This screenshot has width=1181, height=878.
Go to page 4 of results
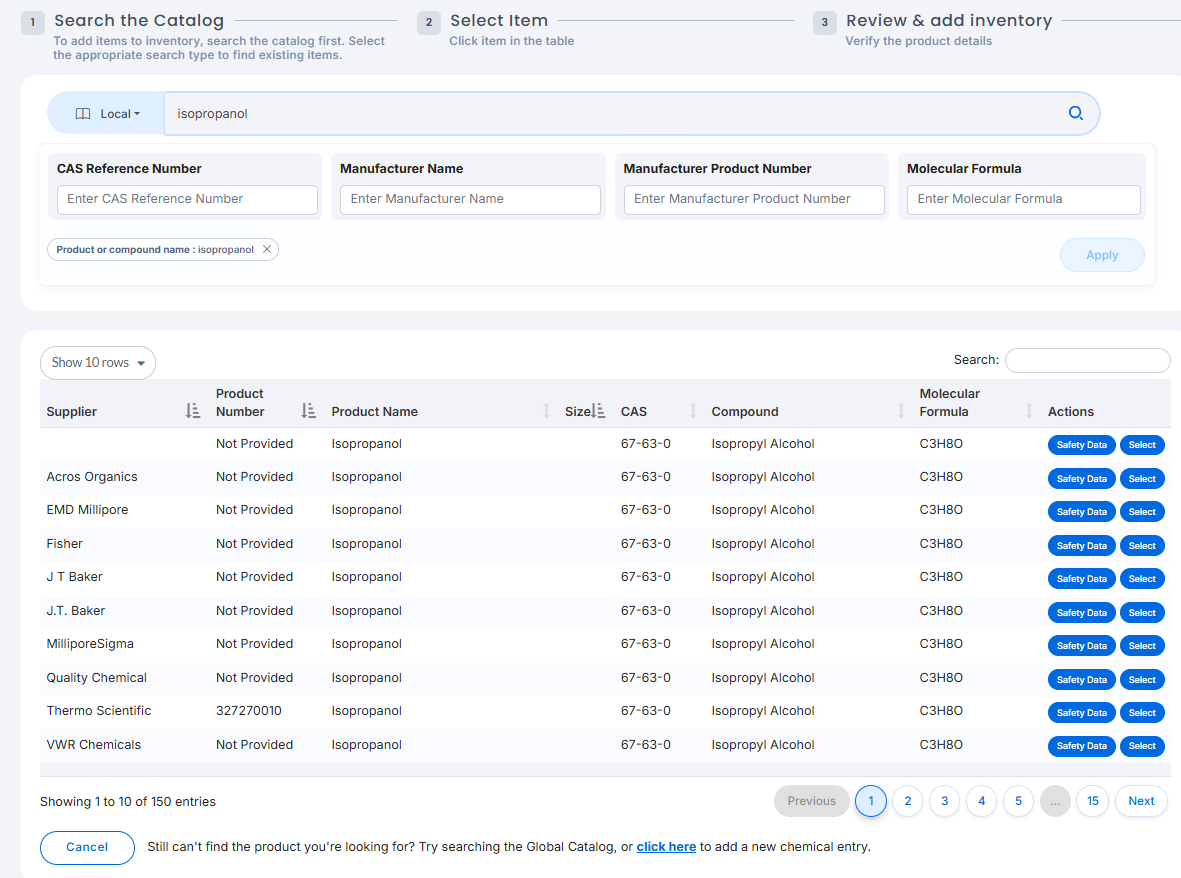click(x=981, y=801)
